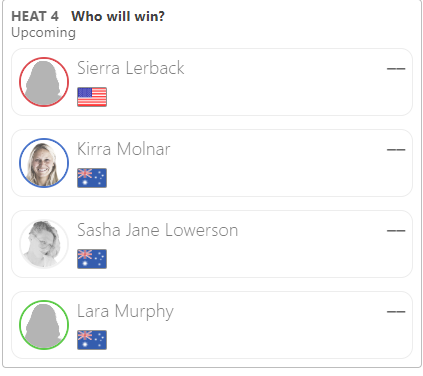Image resolution: width=423 pixels, height=376 pixels.
Task: Click the score dash for Sasha Jane Lowerson
Action: (x=396, y=231)
